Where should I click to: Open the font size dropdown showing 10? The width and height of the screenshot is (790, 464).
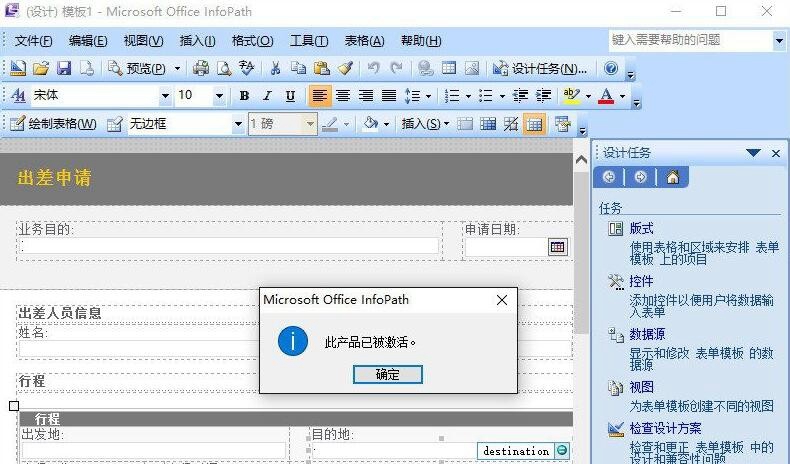tap(219, 96)
